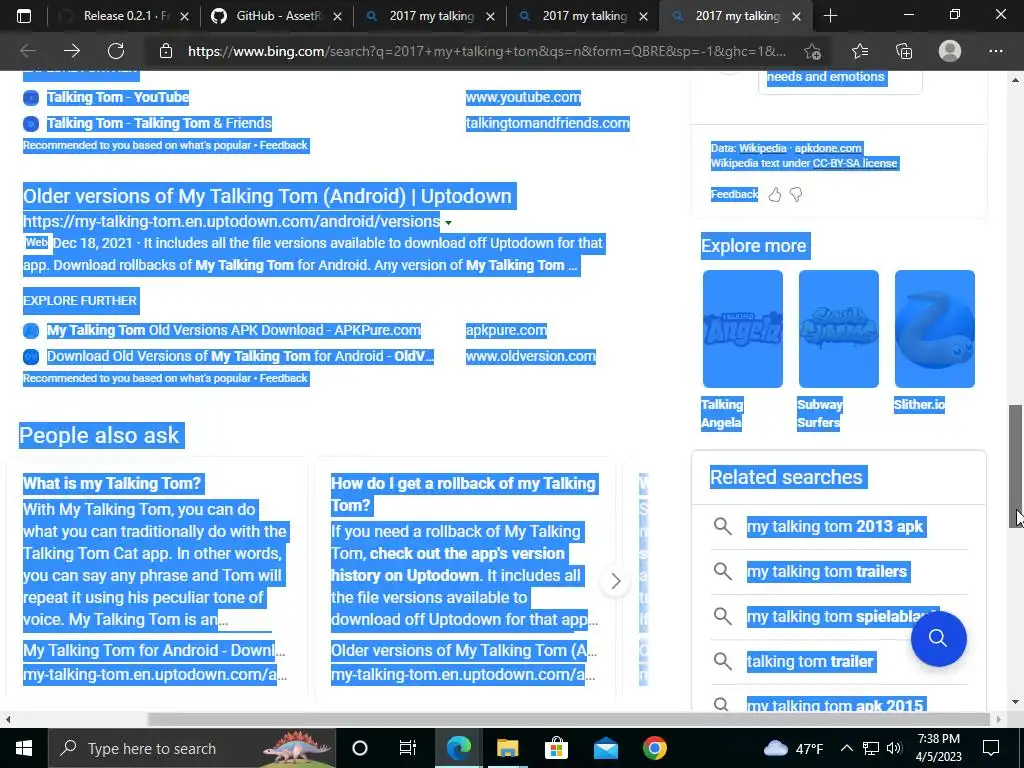Open Talking Tom - Talking Tom & Friends link

(x=159, y=123)
